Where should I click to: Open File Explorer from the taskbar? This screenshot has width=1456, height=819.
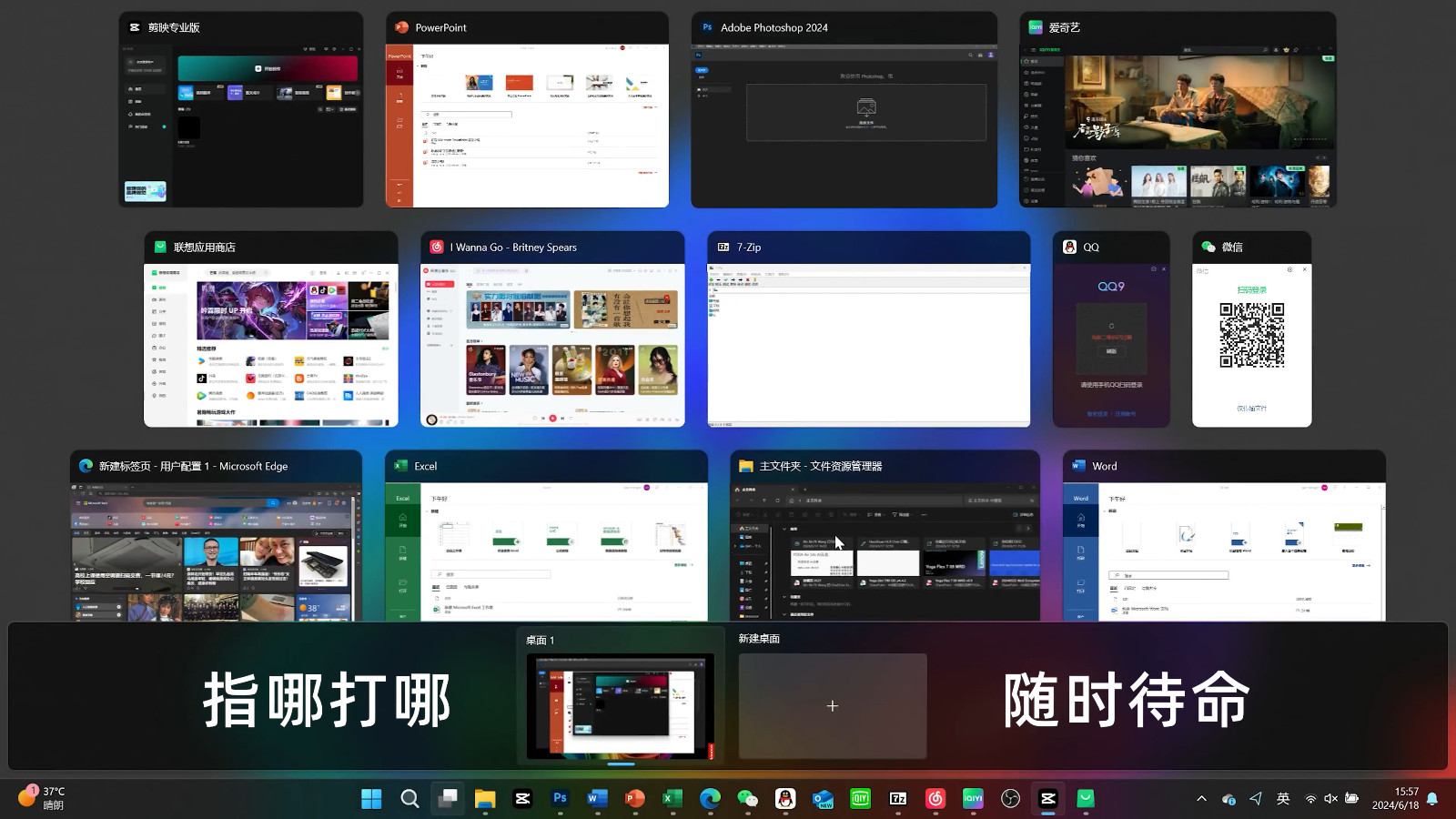[485, 799]
